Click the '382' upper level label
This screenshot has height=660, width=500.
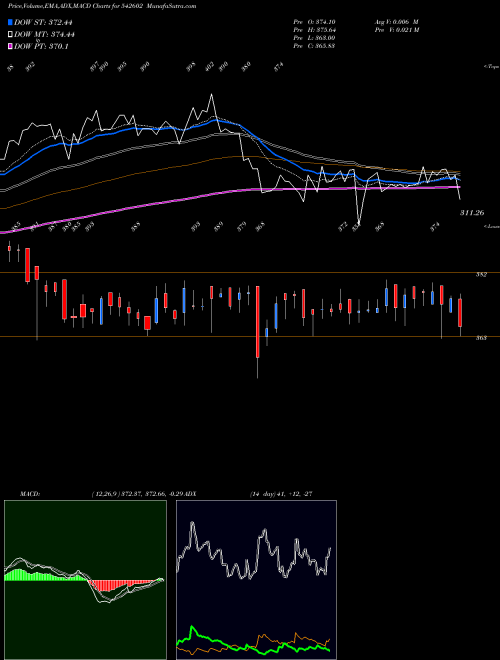pos(481,275)
